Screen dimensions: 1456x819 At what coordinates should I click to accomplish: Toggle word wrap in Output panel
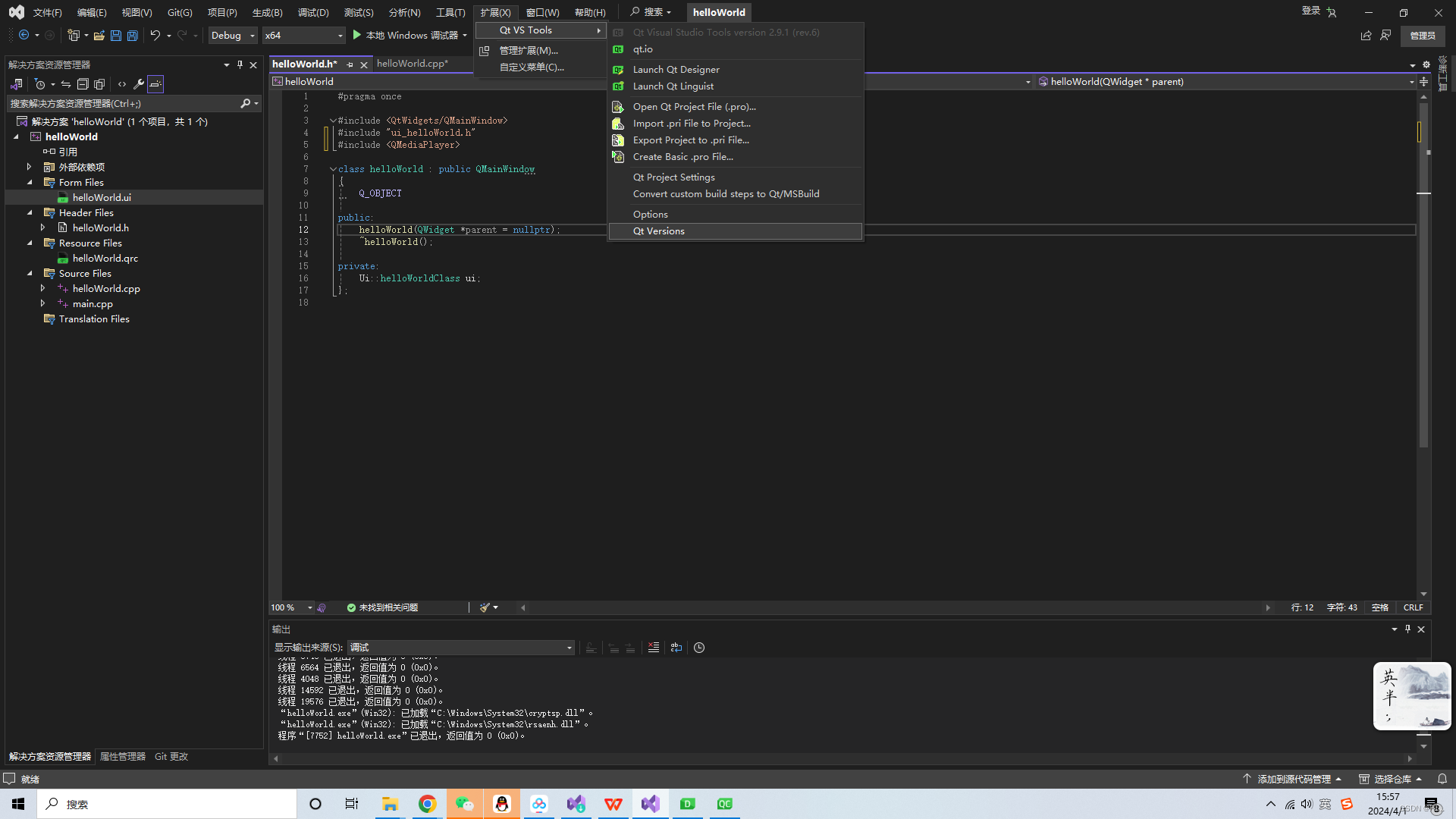pos(676,648)
